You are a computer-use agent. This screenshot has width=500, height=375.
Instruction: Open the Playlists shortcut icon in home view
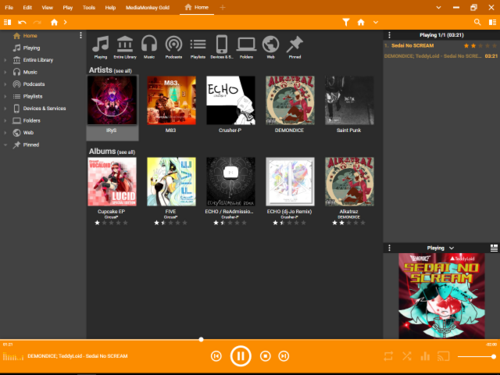click(x=198, y=44)
